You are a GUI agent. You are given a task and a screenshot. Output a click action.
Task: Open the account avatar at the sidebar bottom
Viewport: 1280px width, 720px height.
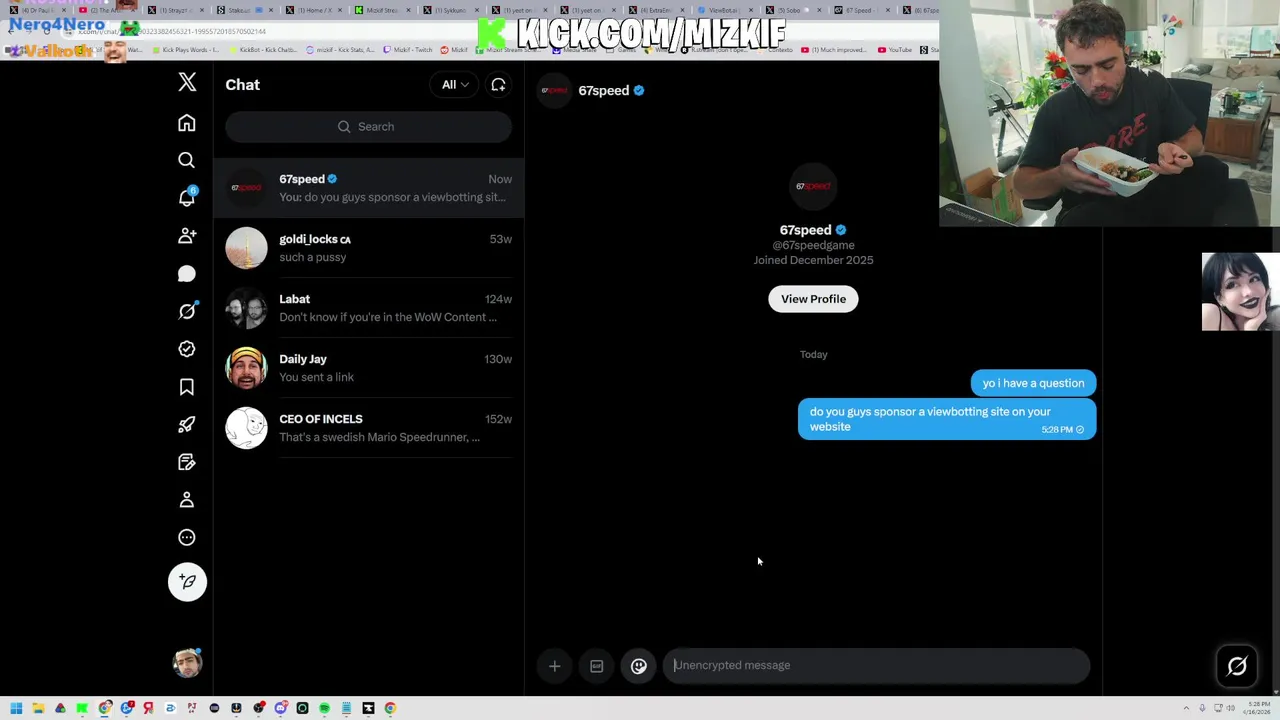187,663
